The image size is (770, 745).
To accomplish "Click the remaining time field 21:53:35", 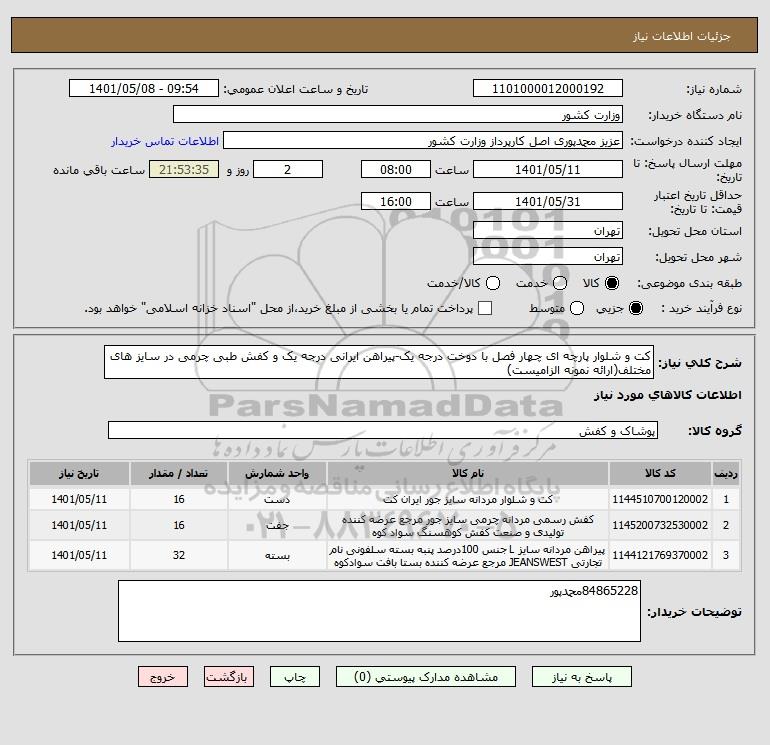I will coord(184,169).
